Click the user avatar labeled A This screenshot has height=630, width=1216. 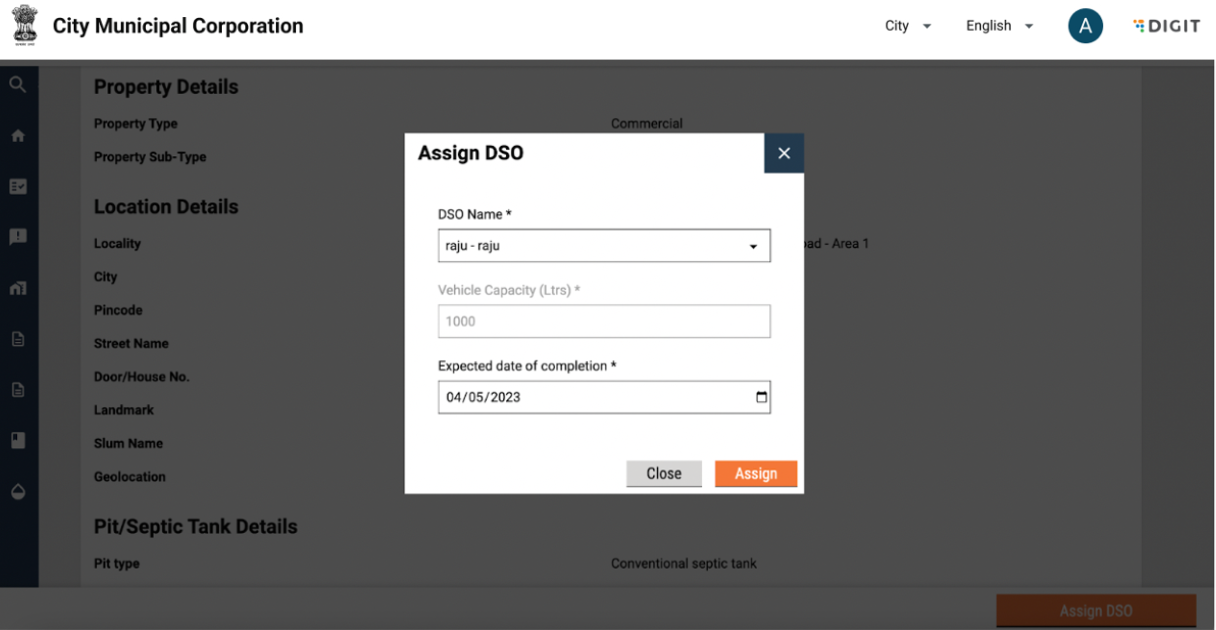point(1085,26)
